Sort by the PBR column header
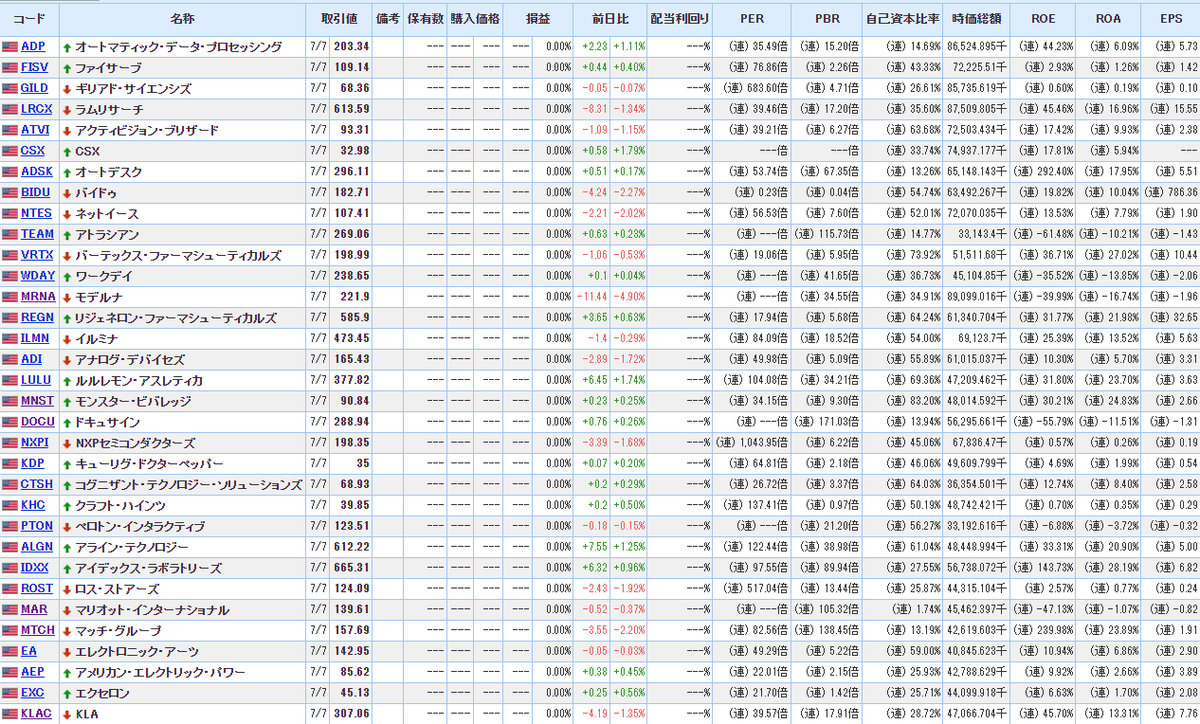 (x=826, y=19)
